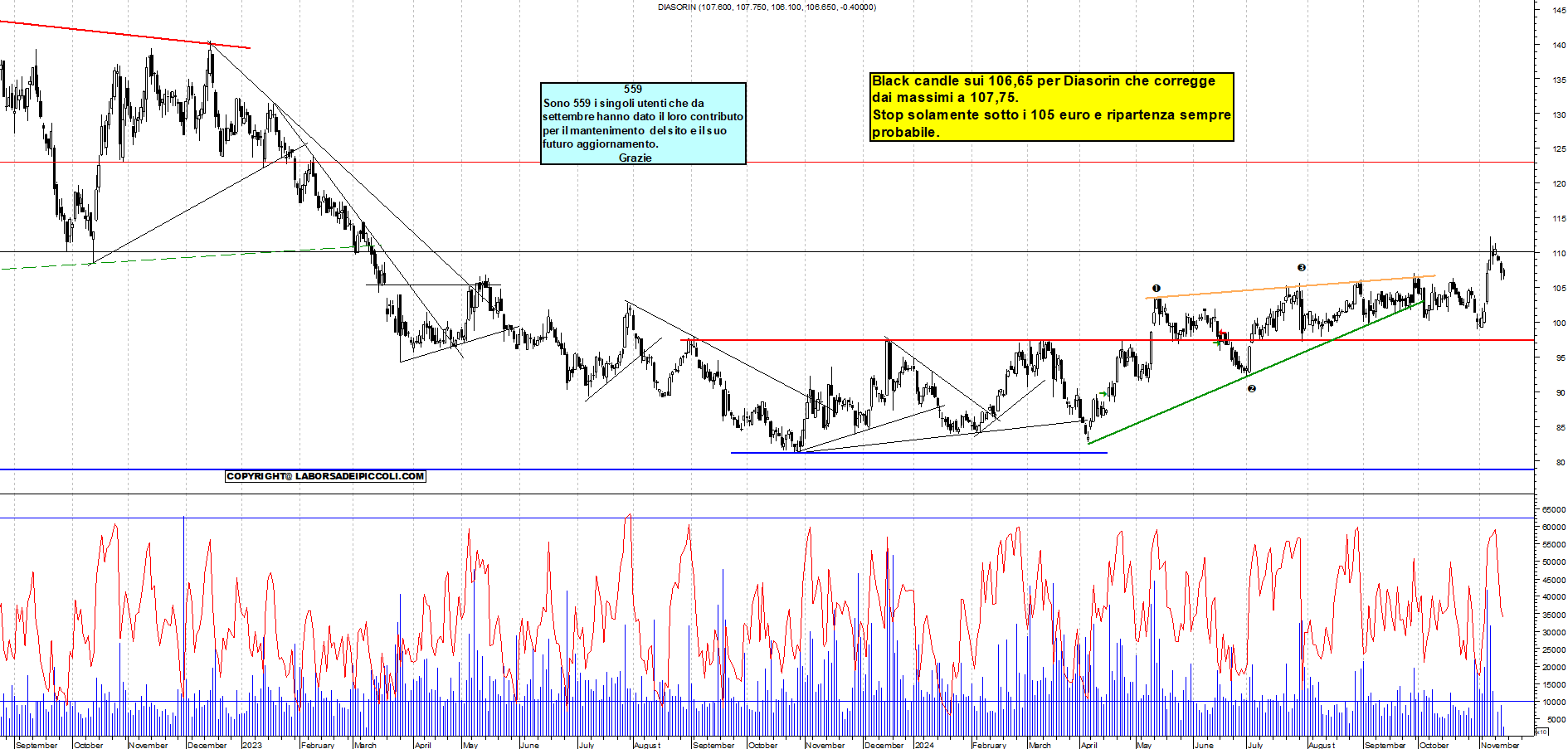This screenshot has height=749, width=1568.
Task: Click the COPYRIGHT@ LABORSADEIPICCOLI.COM label
Action: coord(325,476)
